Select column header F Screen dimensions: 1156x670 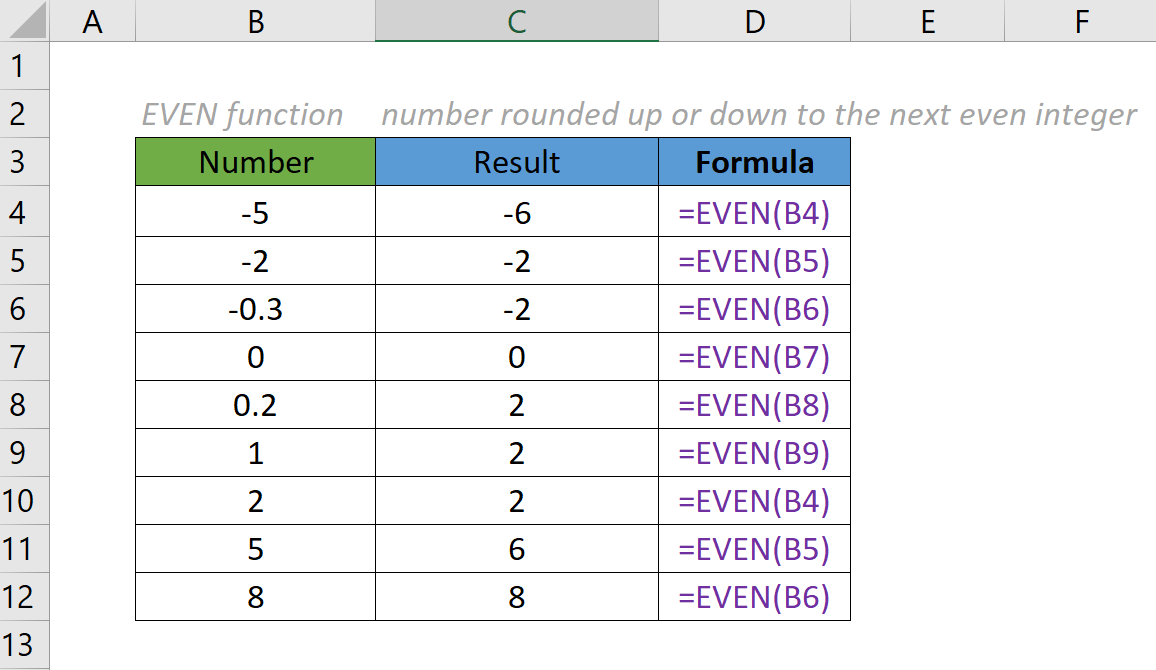coord(1081,20)
